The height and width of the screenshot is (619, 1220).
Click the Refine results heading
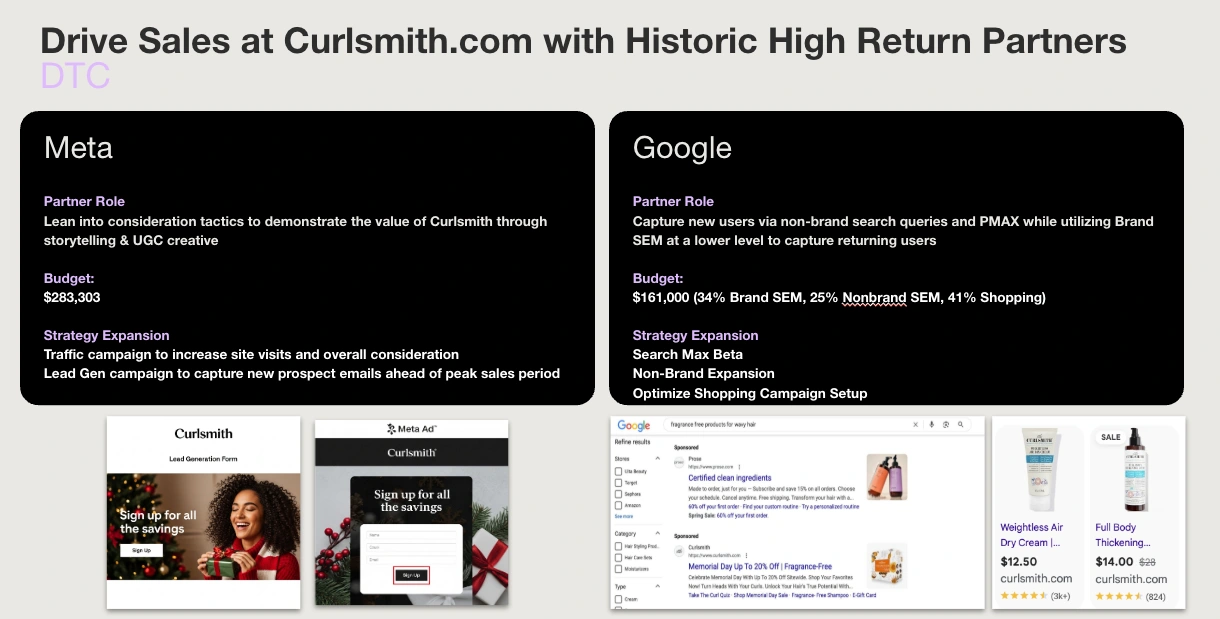(633, 442)
